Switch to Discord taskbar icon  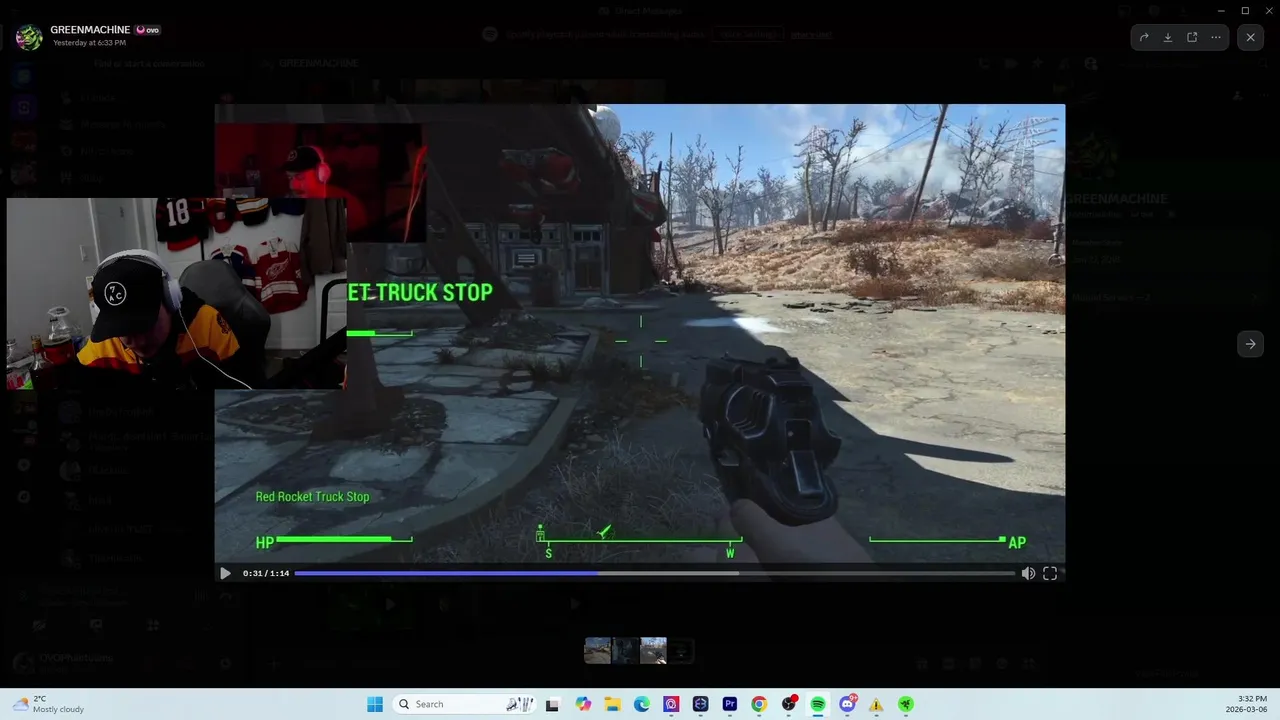point(848,704)
